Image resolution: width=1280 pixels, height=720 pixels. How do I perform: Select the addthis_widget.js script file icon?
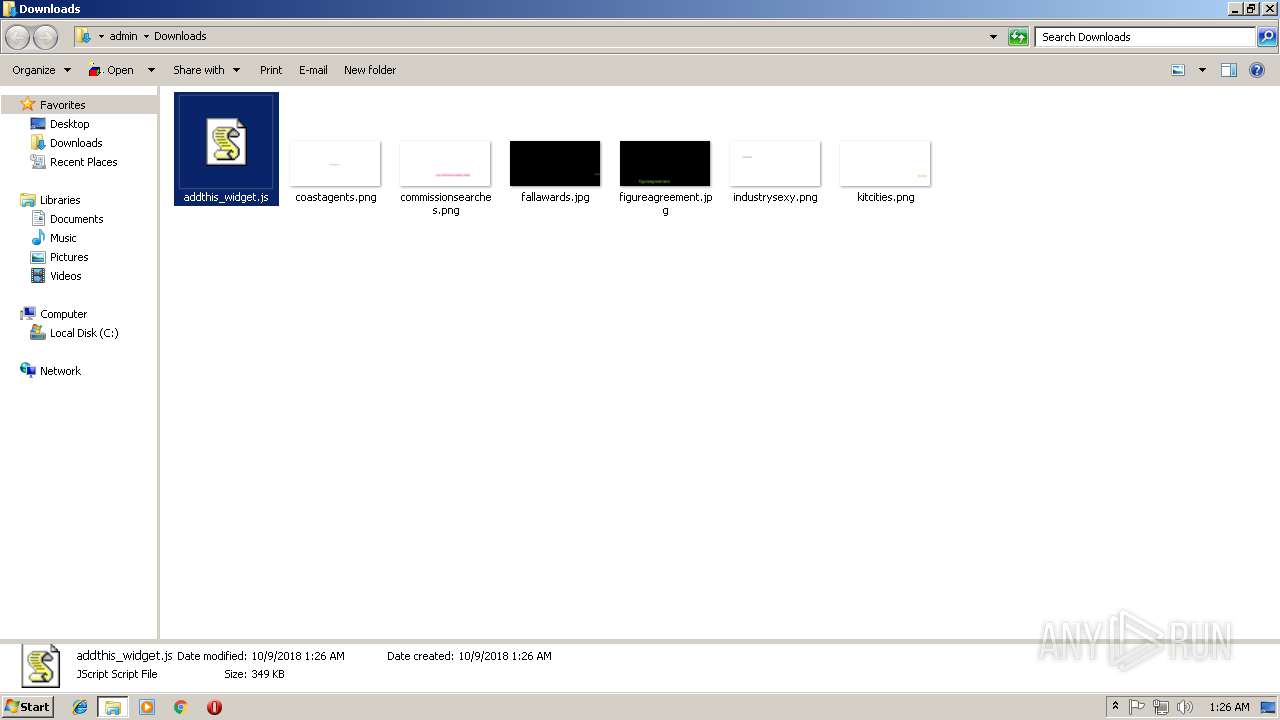tap(226, 141)
